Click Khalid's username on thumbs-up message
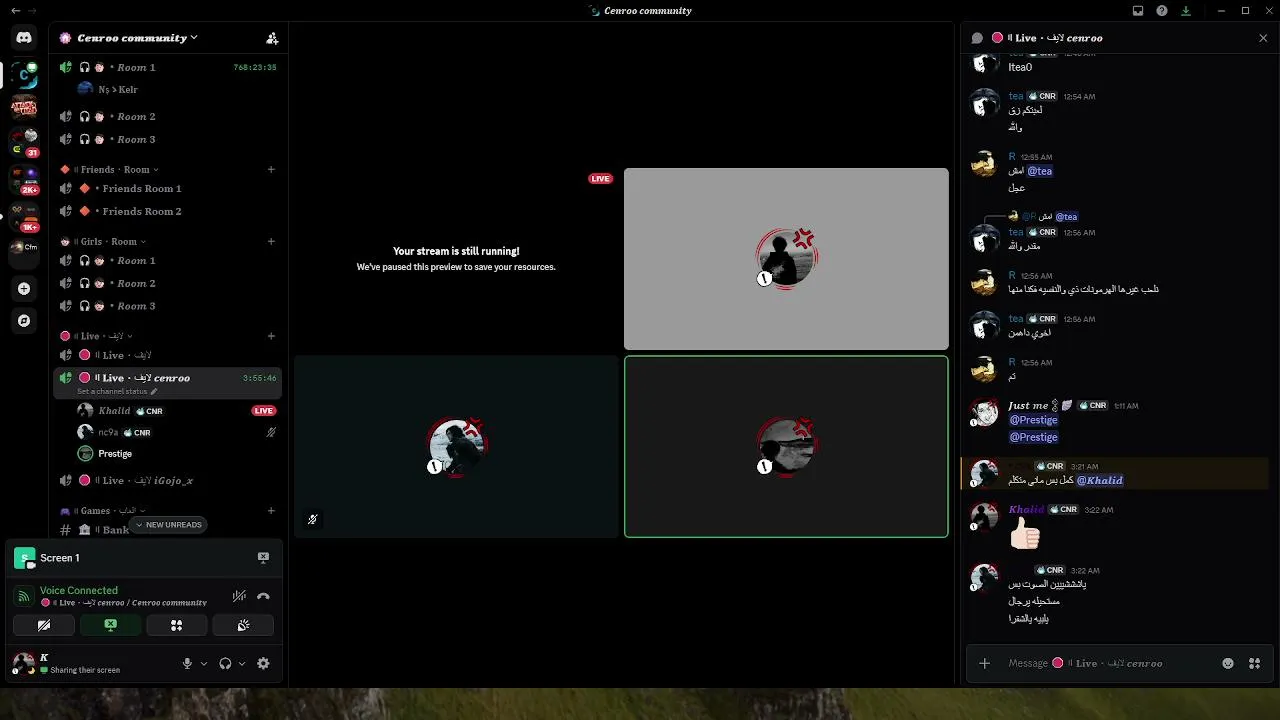The image size is (1280, 720). pyautogui.click(x=1026, y=509)
